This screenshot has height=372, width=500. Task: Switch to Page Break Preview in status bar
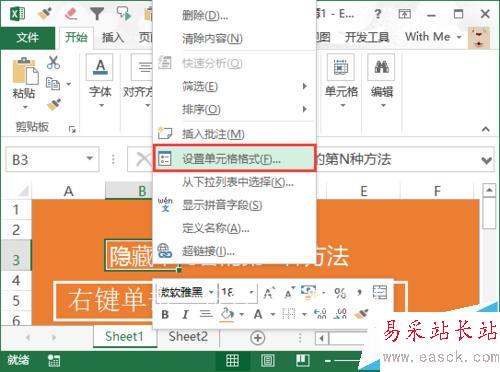[303, 360]
